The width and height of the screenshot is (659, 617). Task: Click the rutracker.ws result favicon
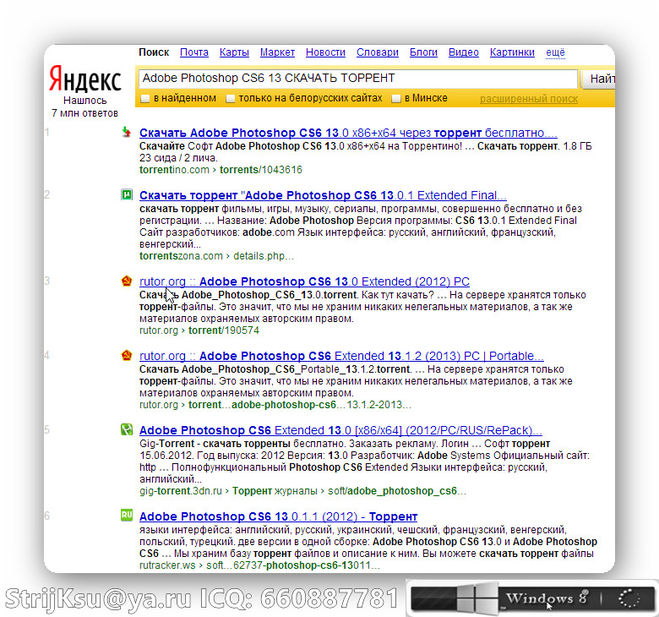[127, 515]
